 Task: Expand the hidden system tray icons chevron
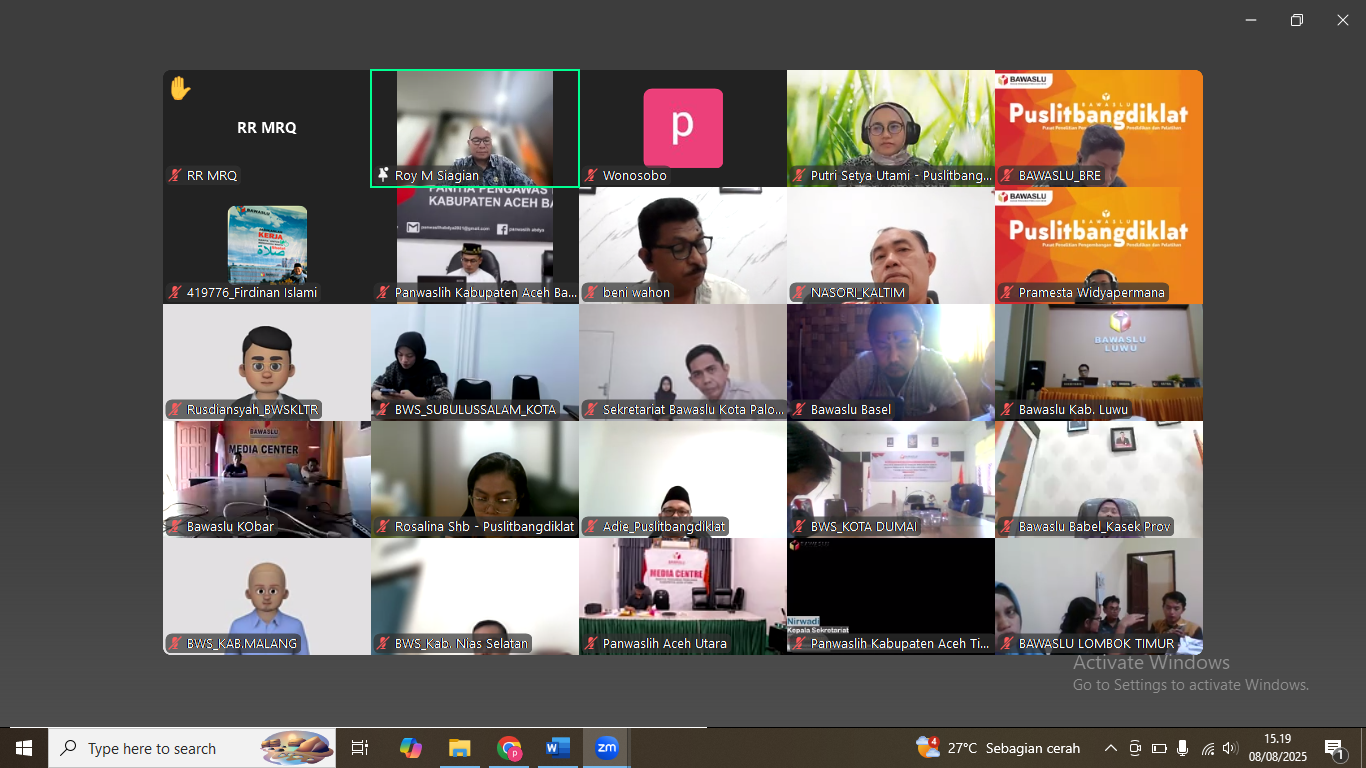(1110, 748)
